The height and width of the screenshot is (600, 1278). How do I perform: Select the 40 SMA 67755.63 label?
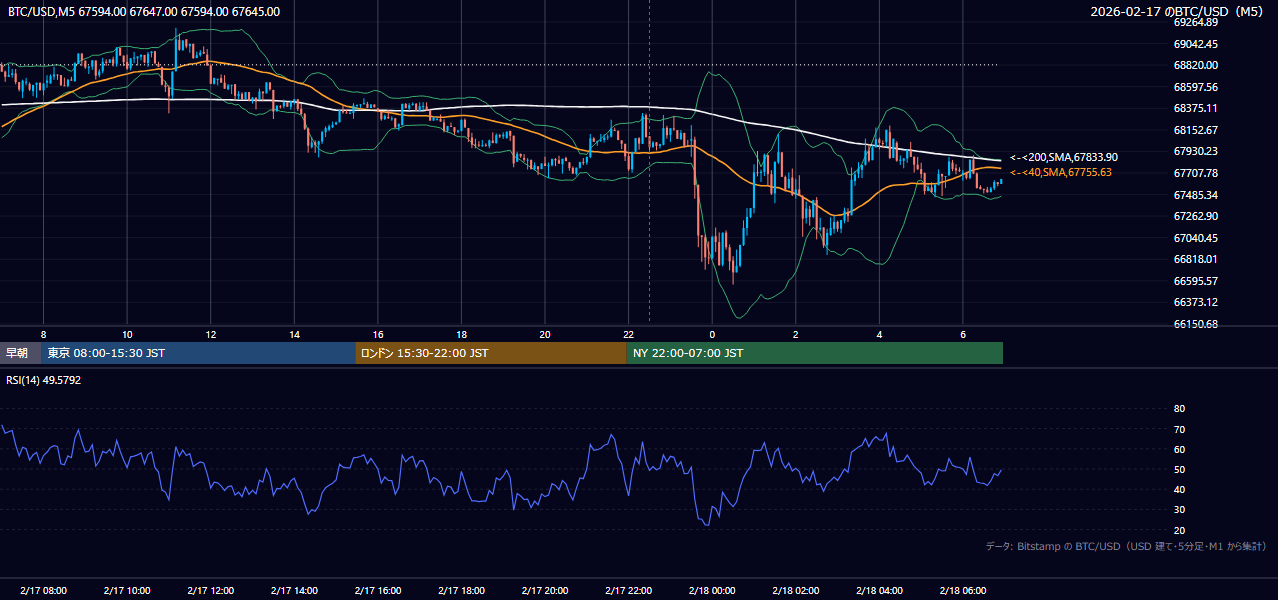(x=1061, y=172)
